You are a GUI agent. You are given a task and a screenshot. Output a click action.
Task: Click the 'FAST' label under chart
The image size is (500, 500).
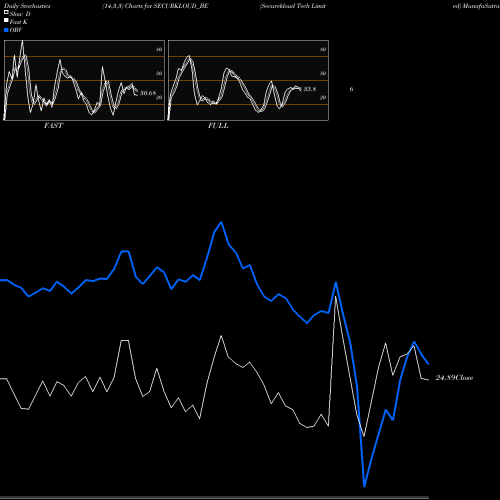pos(54,126)
